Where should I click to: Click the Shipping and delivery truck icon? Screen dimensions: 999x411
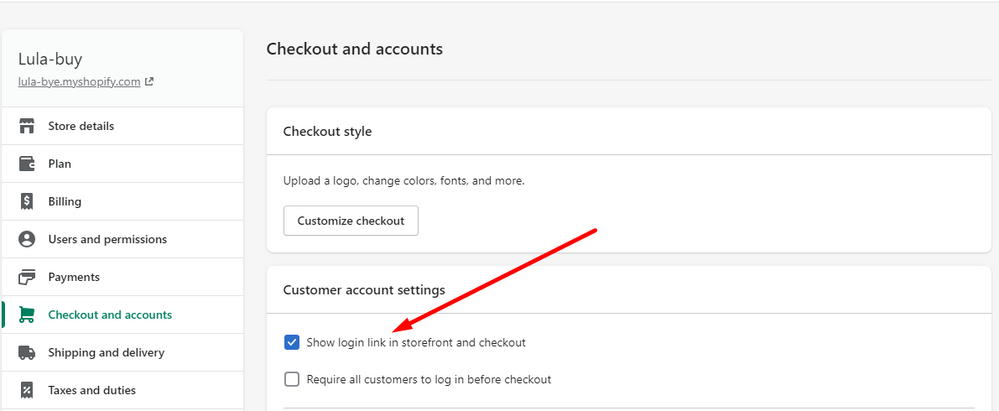pyautogui.click(x=28, y=352)
